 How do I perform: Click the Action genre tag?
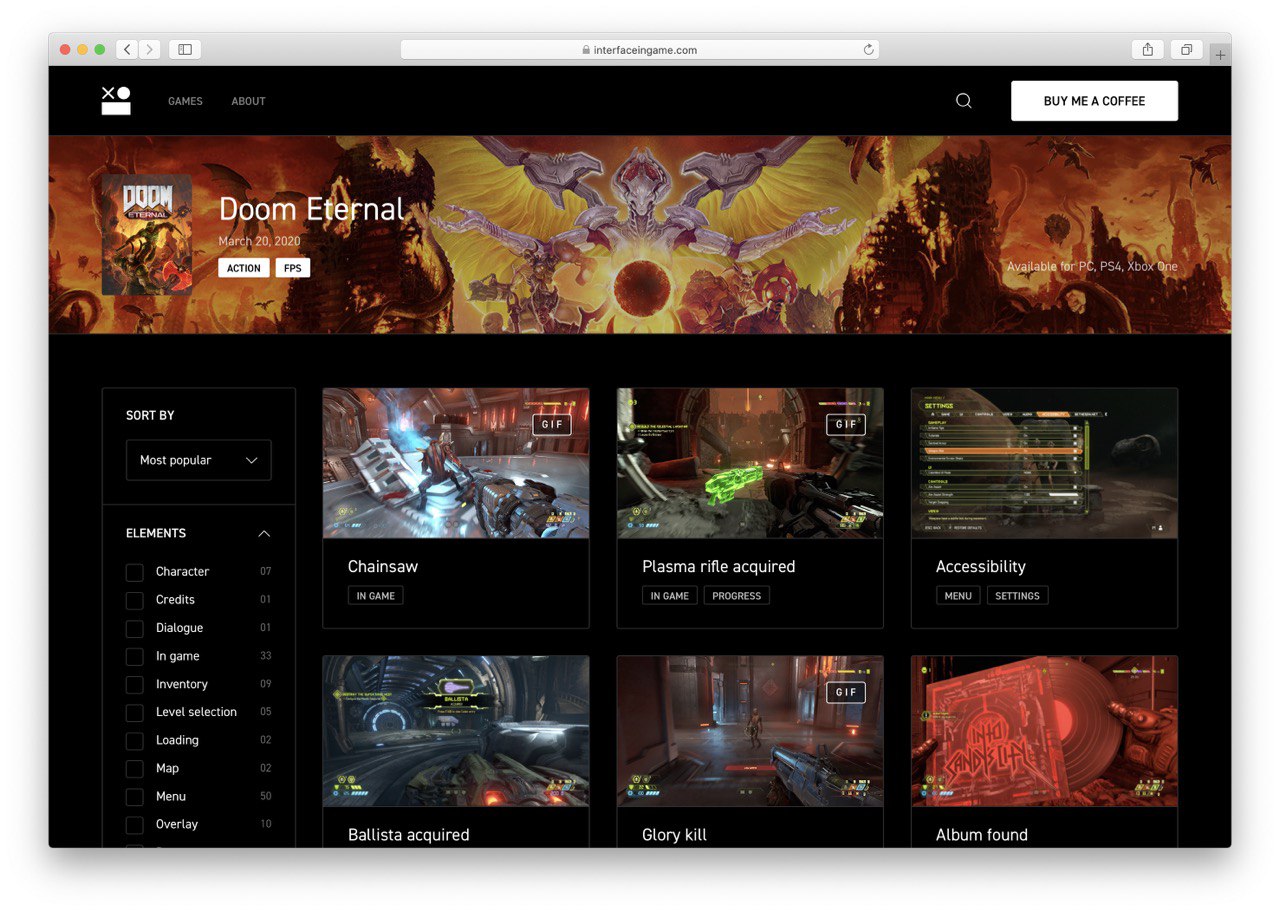tap(244, 268)
